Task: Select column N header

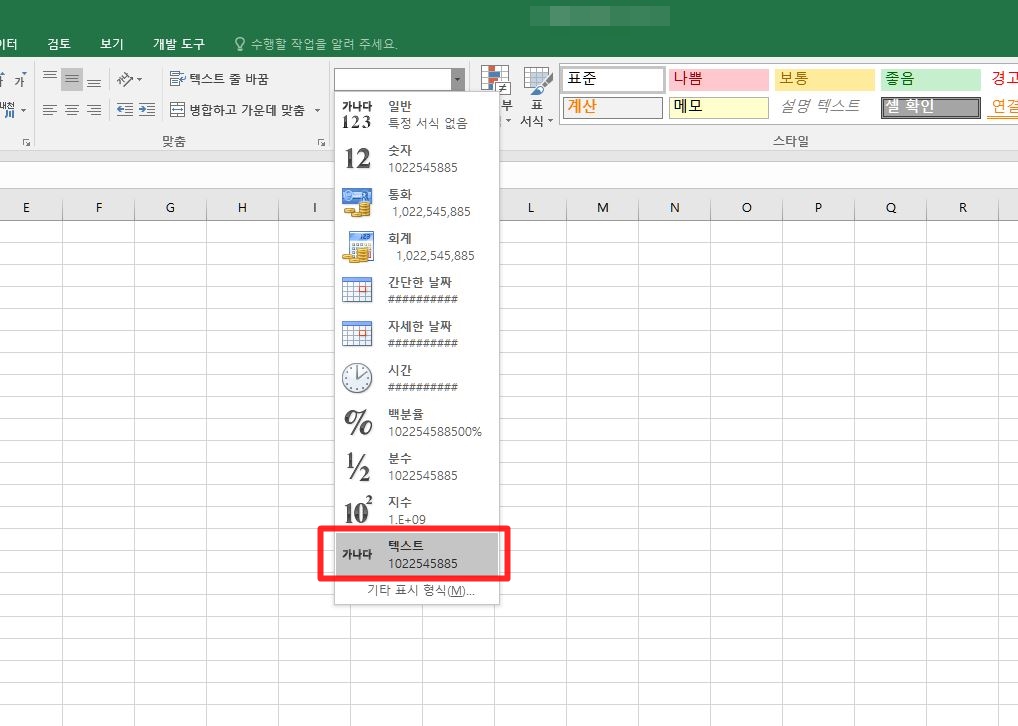Action: [x=675, y=208]
